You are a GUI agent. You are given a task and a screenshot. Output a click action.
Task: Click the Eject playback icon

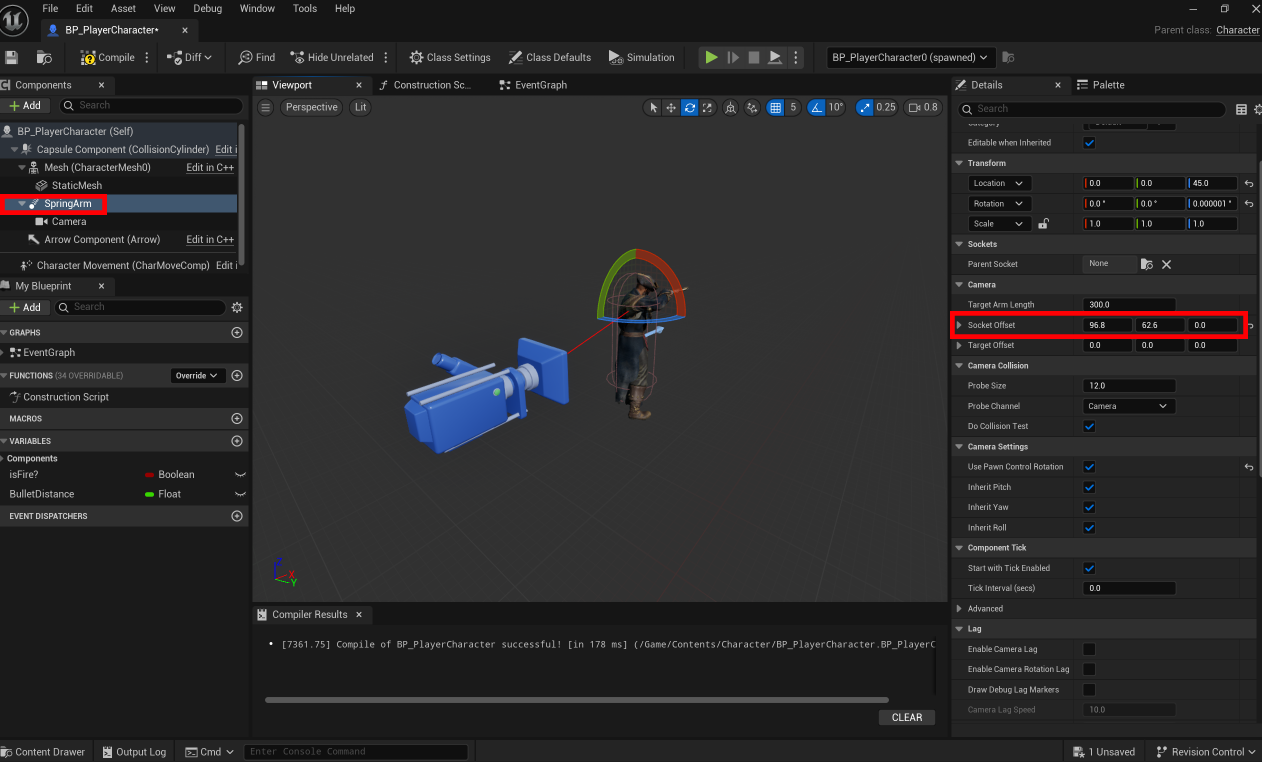[x=775, y=58]
